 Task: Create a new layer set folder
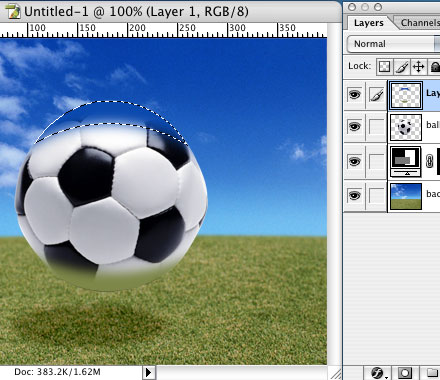point(432,372)
